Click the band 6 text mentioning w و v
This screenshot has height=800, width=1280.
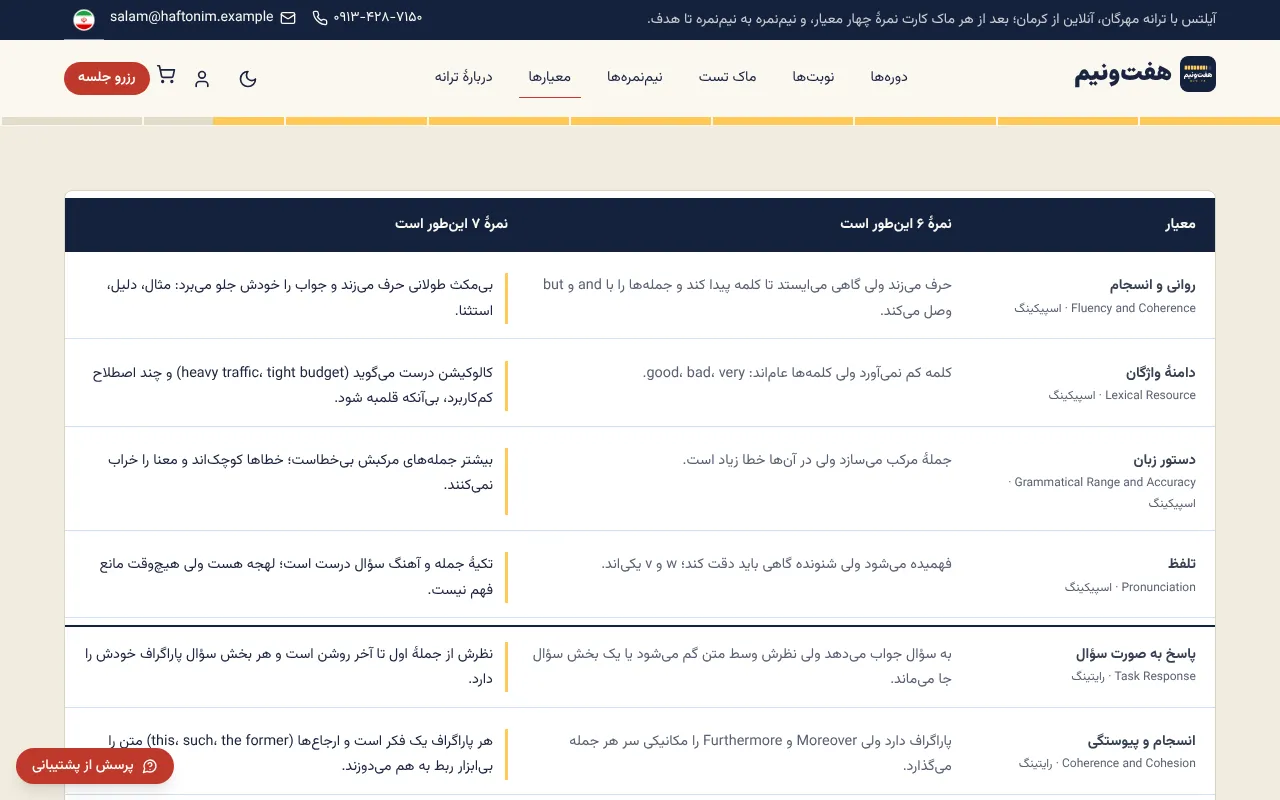(x=777, y=564)
